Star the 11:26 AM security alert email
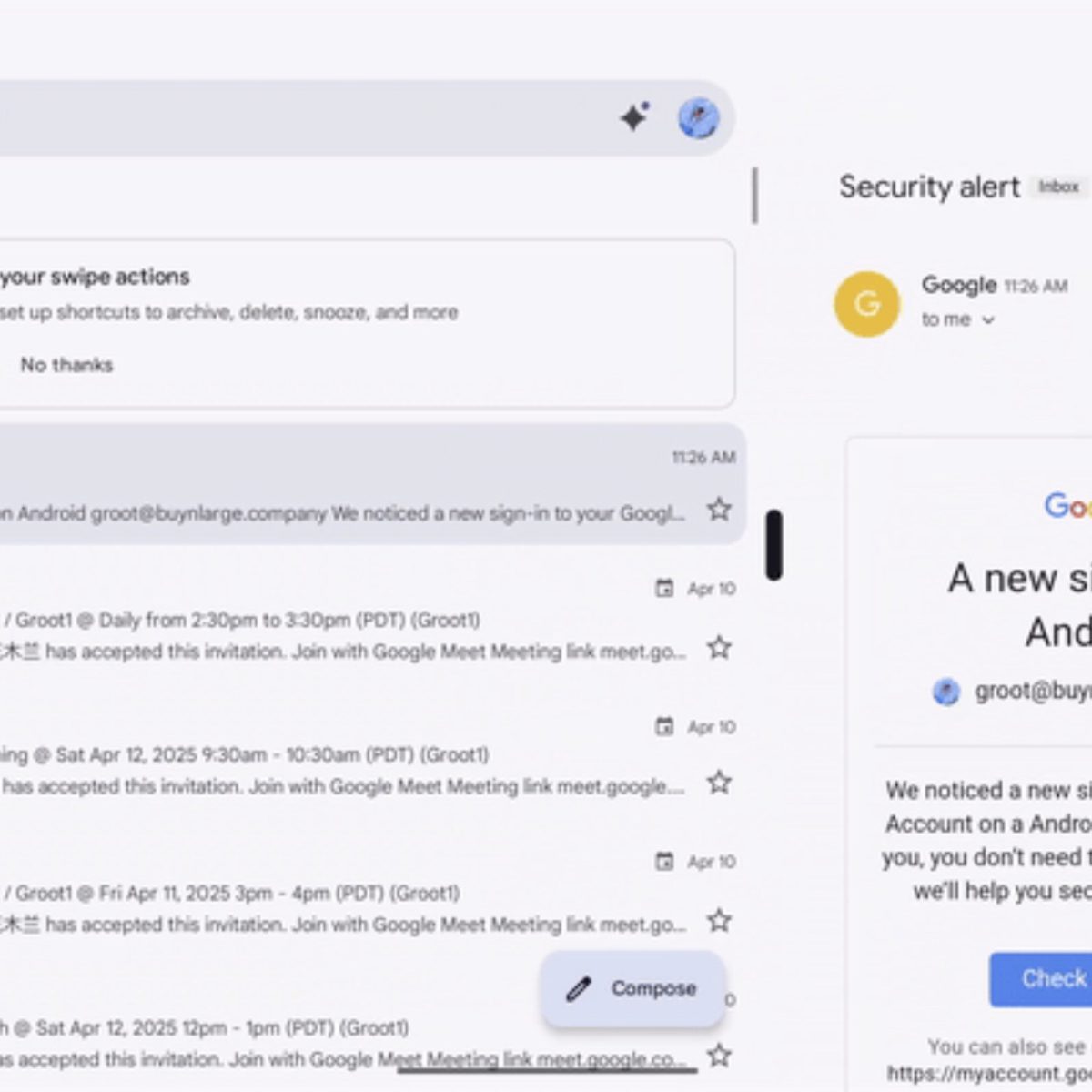Viewport: 1092px width, 1092px height. 719,510
